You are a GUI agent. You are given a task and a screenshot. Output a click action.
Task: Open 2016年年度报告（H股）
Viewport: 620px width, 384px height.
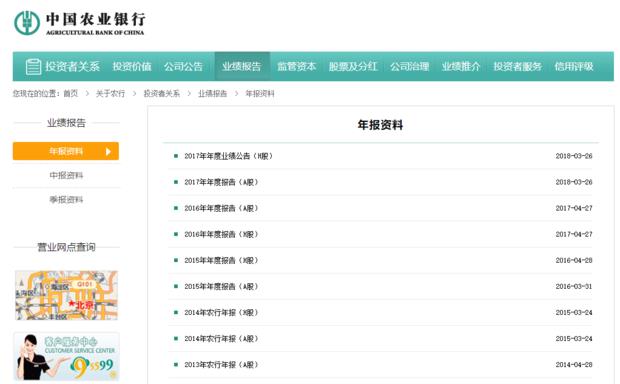(221, 235)
